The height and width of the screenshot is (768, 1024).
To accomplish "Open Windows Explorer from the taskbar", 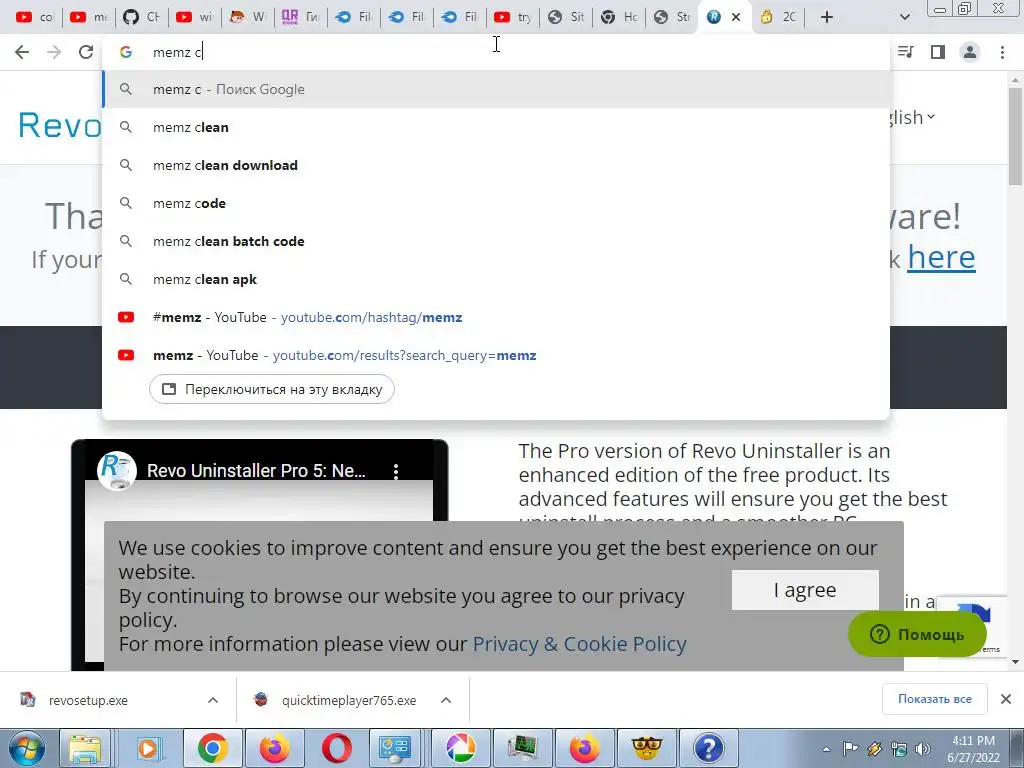I will click(x=85, y=748).
